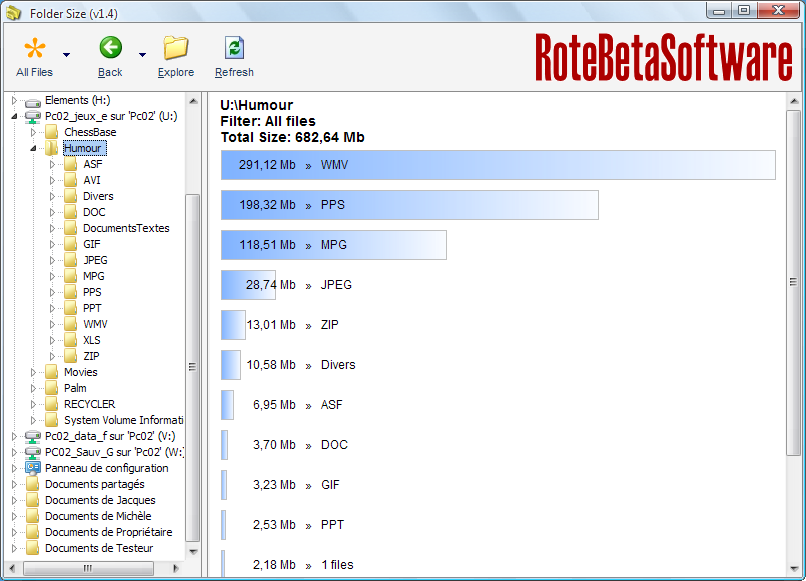
Task: Click the tree panel horizontal scrollbar right arrow
Action: [176, 568]
